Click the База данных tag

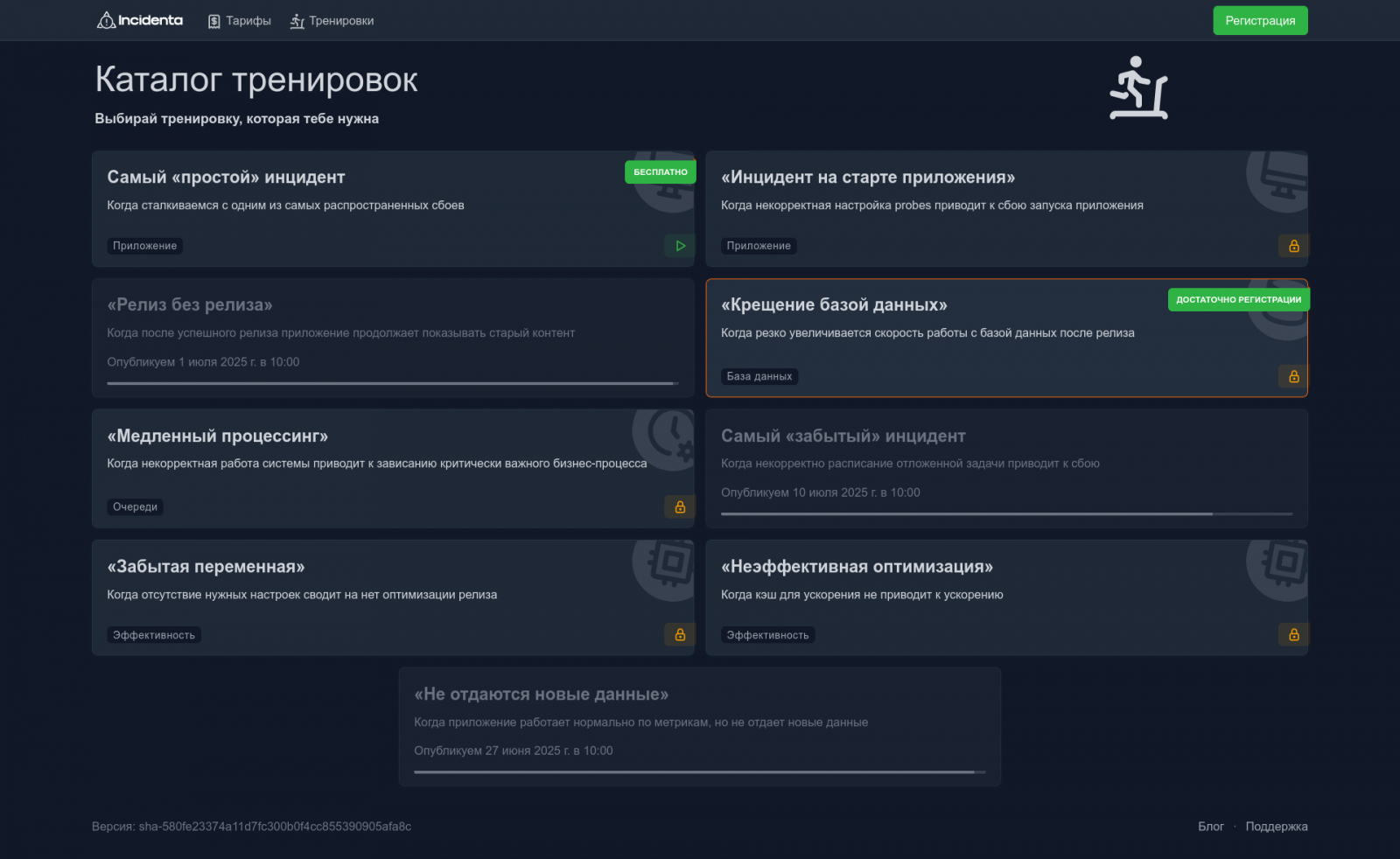(x=759, y=376)
